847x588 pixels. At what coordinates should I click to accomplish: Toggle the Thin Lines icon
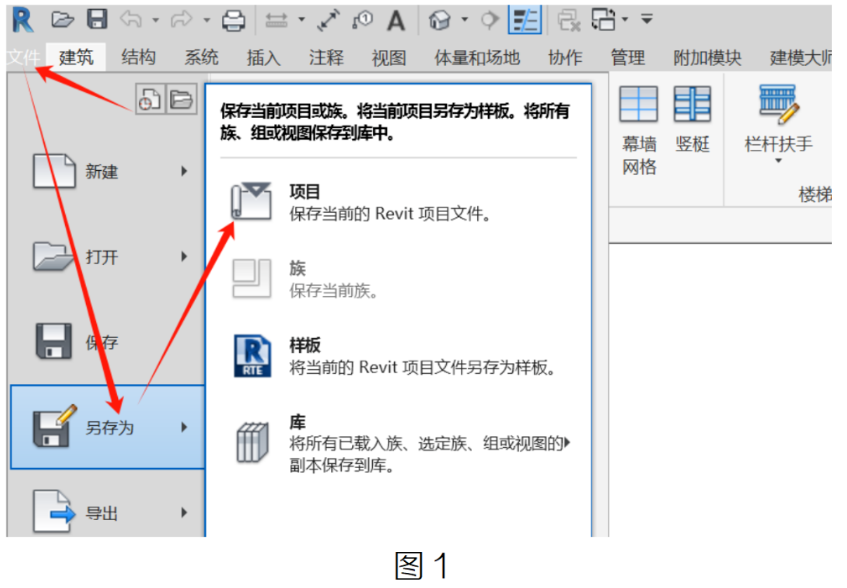click(x=525, y=20)
